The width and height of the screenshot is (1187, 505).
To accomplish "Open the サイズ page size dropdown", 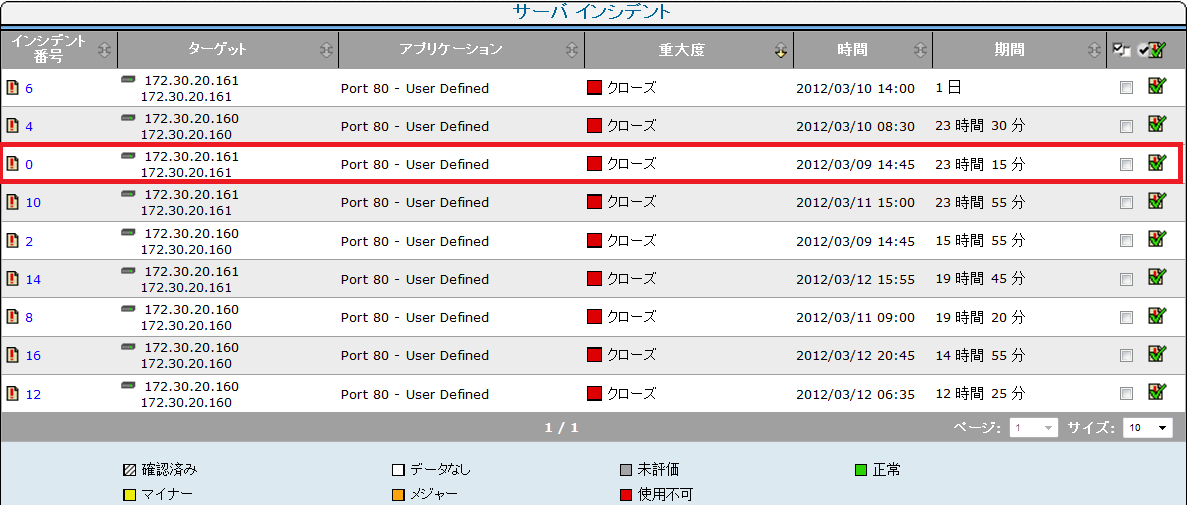I will coord(1147,428).
